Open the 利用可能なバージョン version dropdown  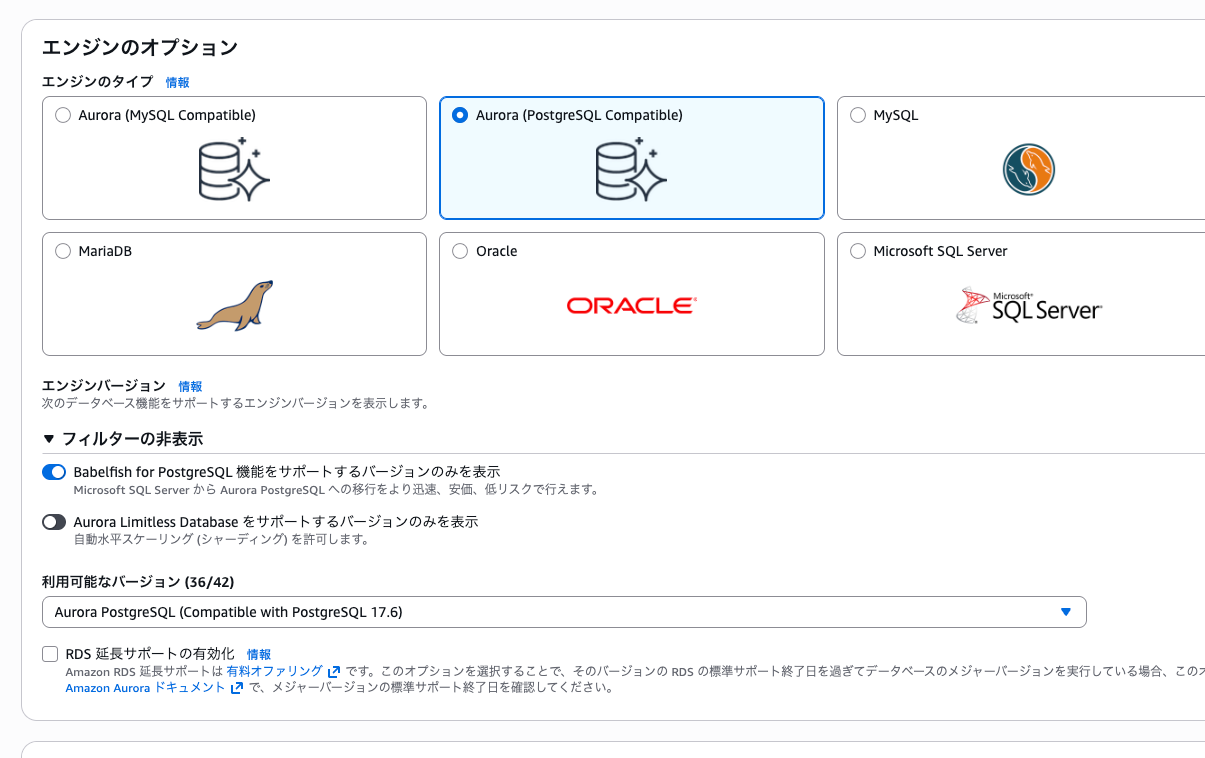coord(563,611)
